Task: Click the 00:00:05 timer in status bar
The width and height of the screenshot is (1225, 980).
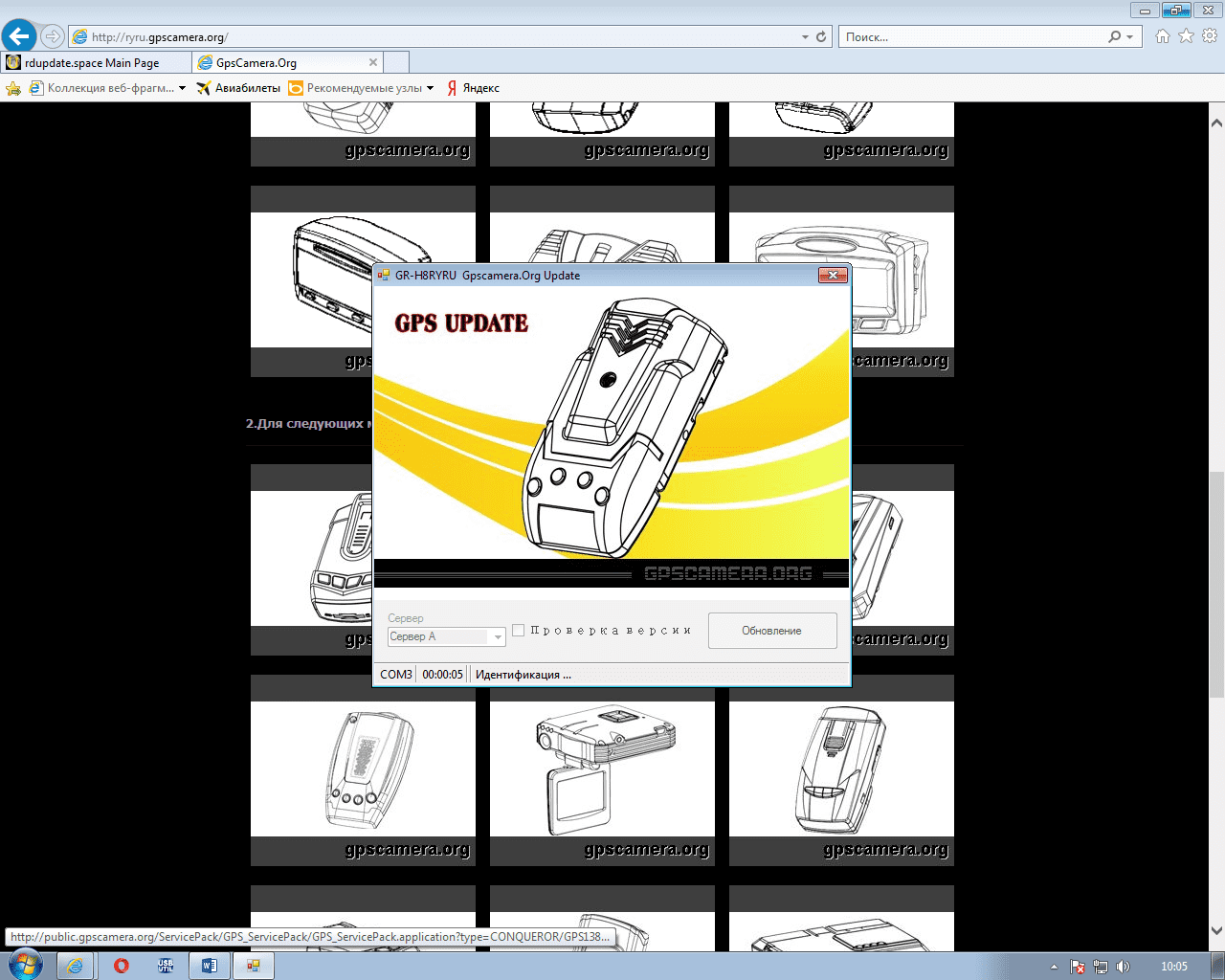Action: [442, 675]
